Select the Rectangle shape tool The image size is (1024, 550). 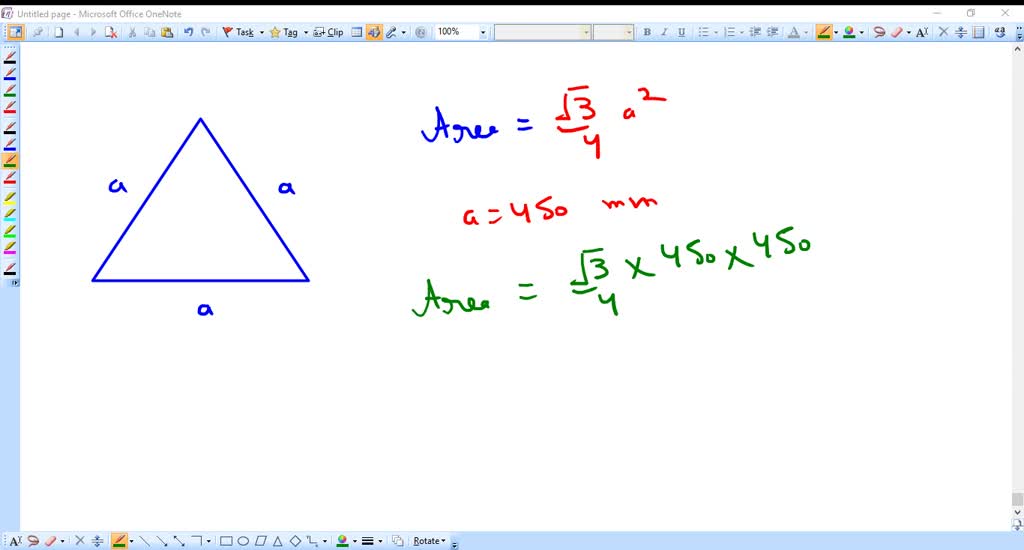(226, 541)
